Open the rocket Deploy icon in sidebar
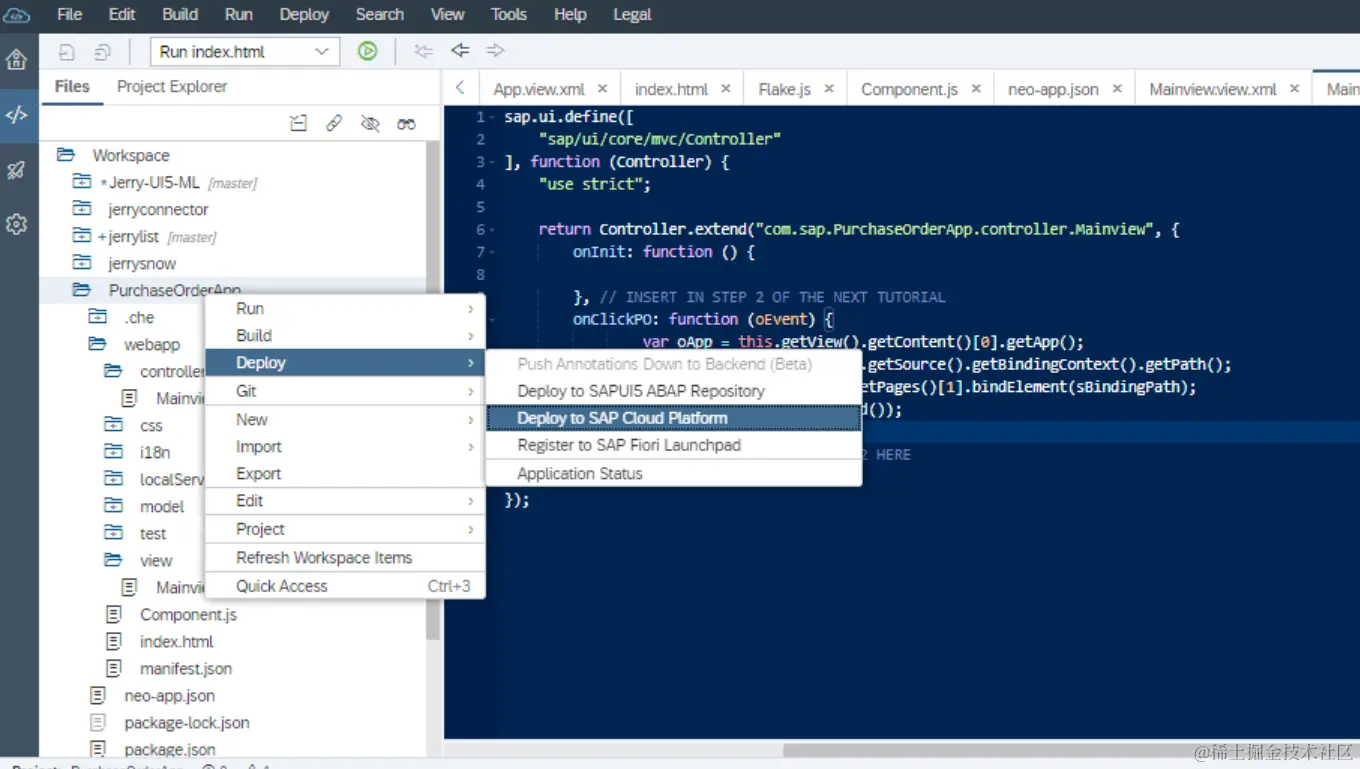1360x769 pixels. [16, 170]
